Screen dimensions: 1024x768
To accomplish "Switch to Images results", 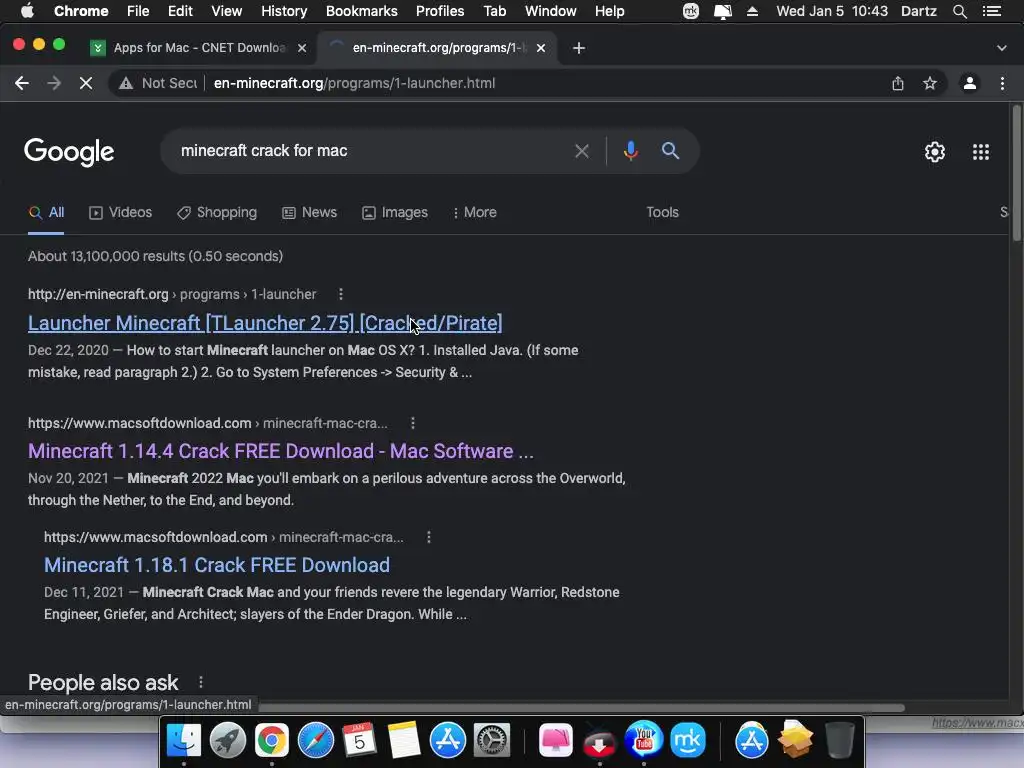I will point(395,212).
